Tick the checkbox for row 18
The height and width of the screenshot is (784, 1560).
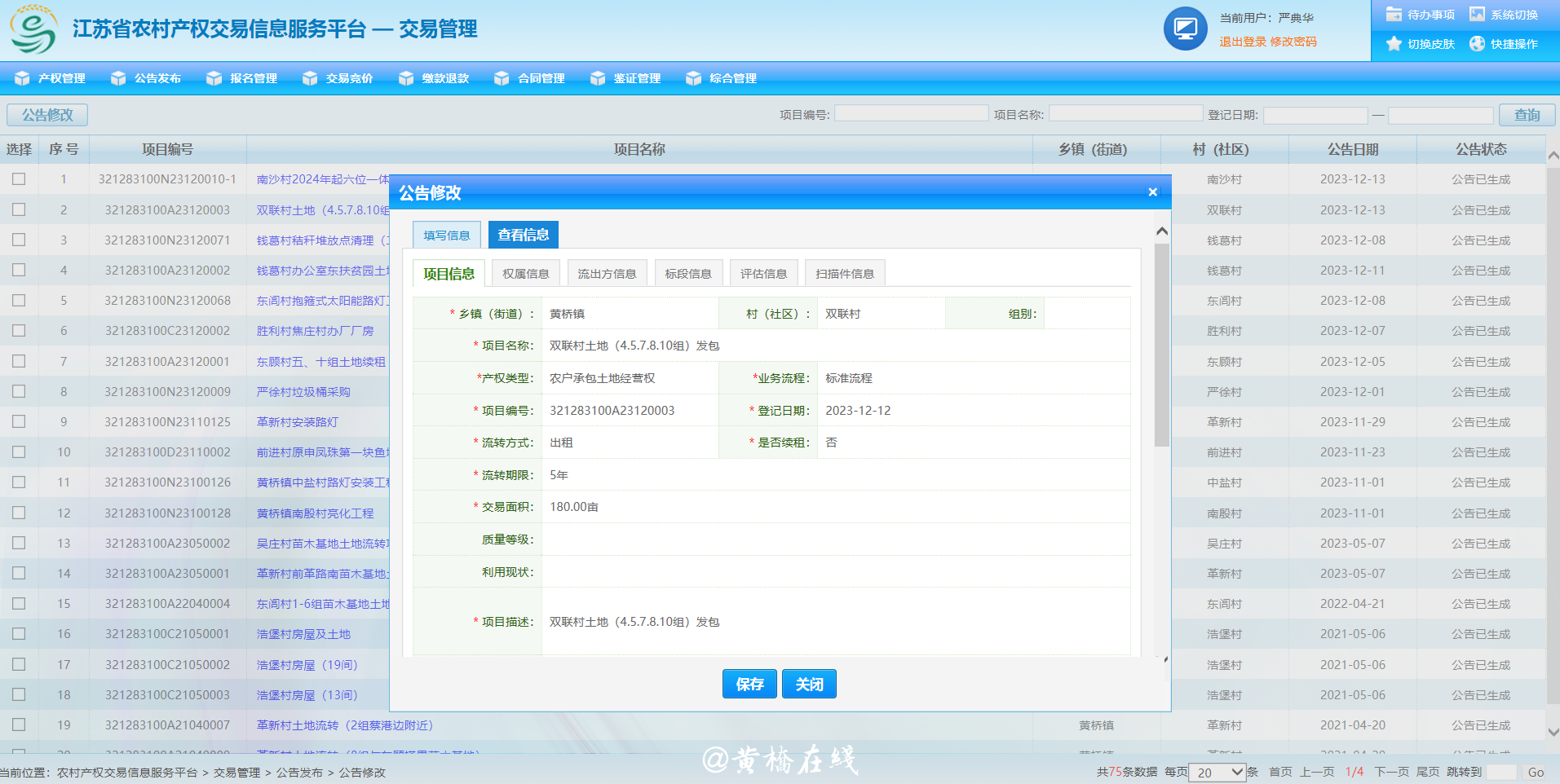tap(19, 694)
